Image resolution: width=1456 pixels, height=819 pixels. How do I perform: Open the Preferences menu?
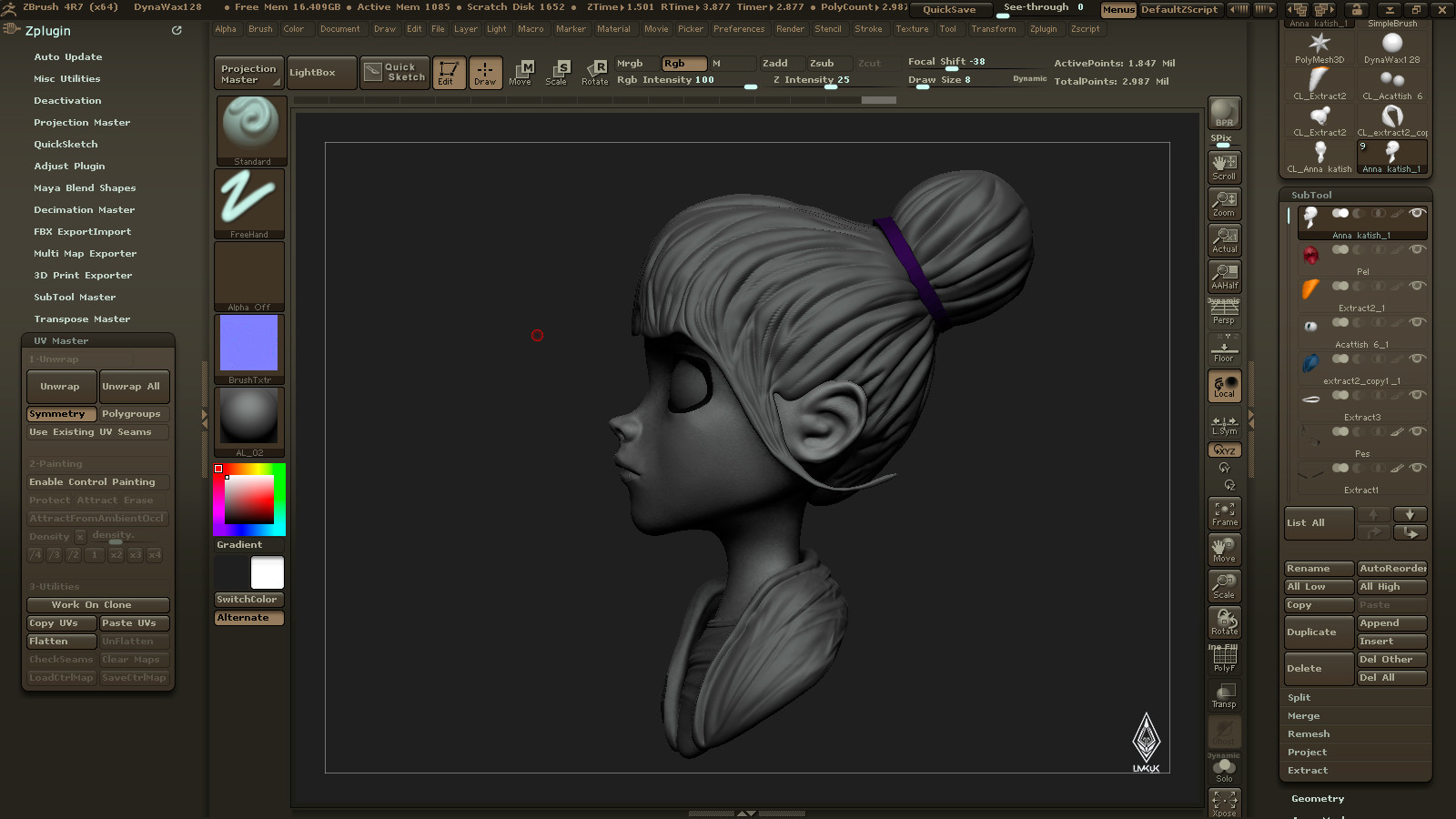tap(739, 29)
